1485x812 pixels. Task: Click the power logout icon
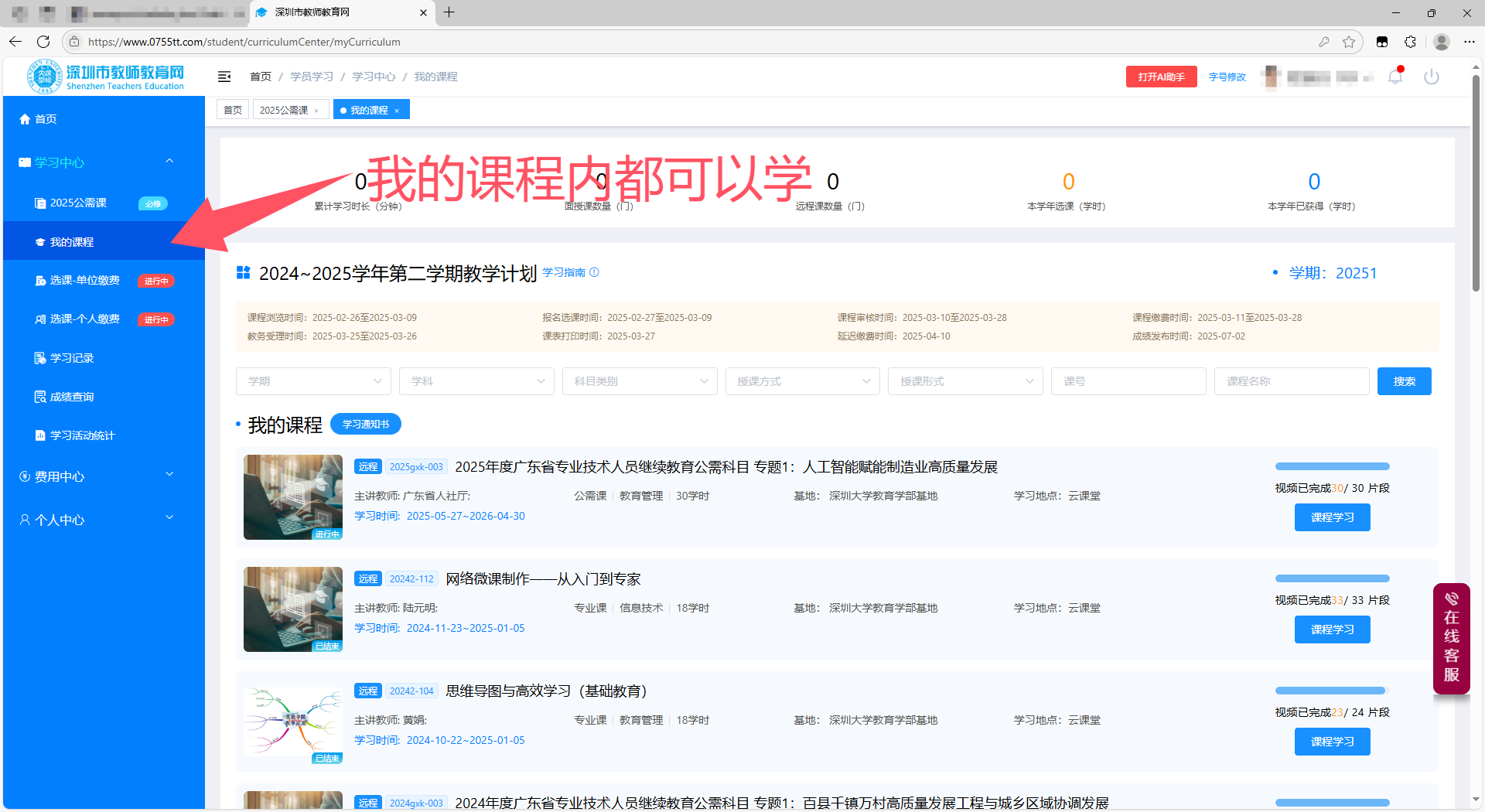click(1432, 77)
